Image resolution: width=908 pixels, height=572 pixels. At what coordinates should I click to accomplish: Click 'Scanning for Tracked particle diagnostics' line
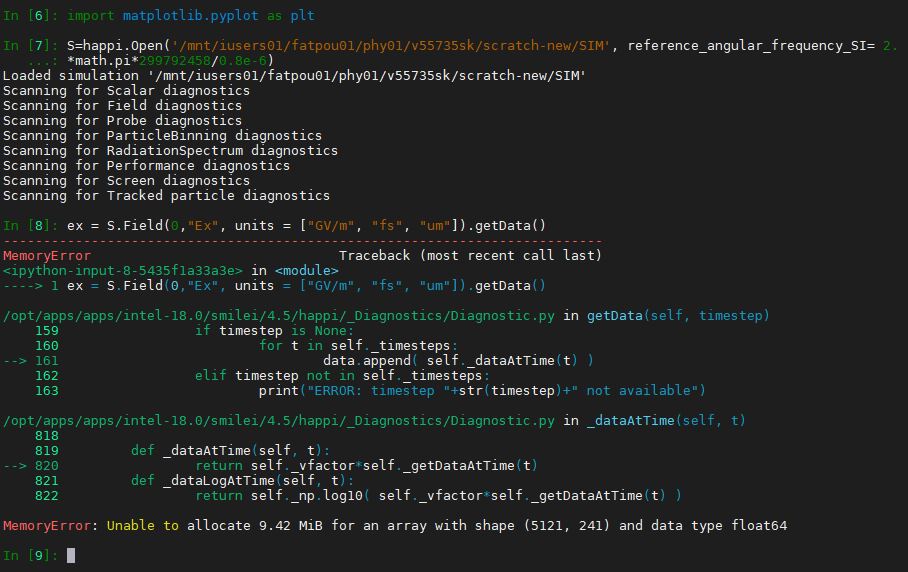click(x=166, y=196)
